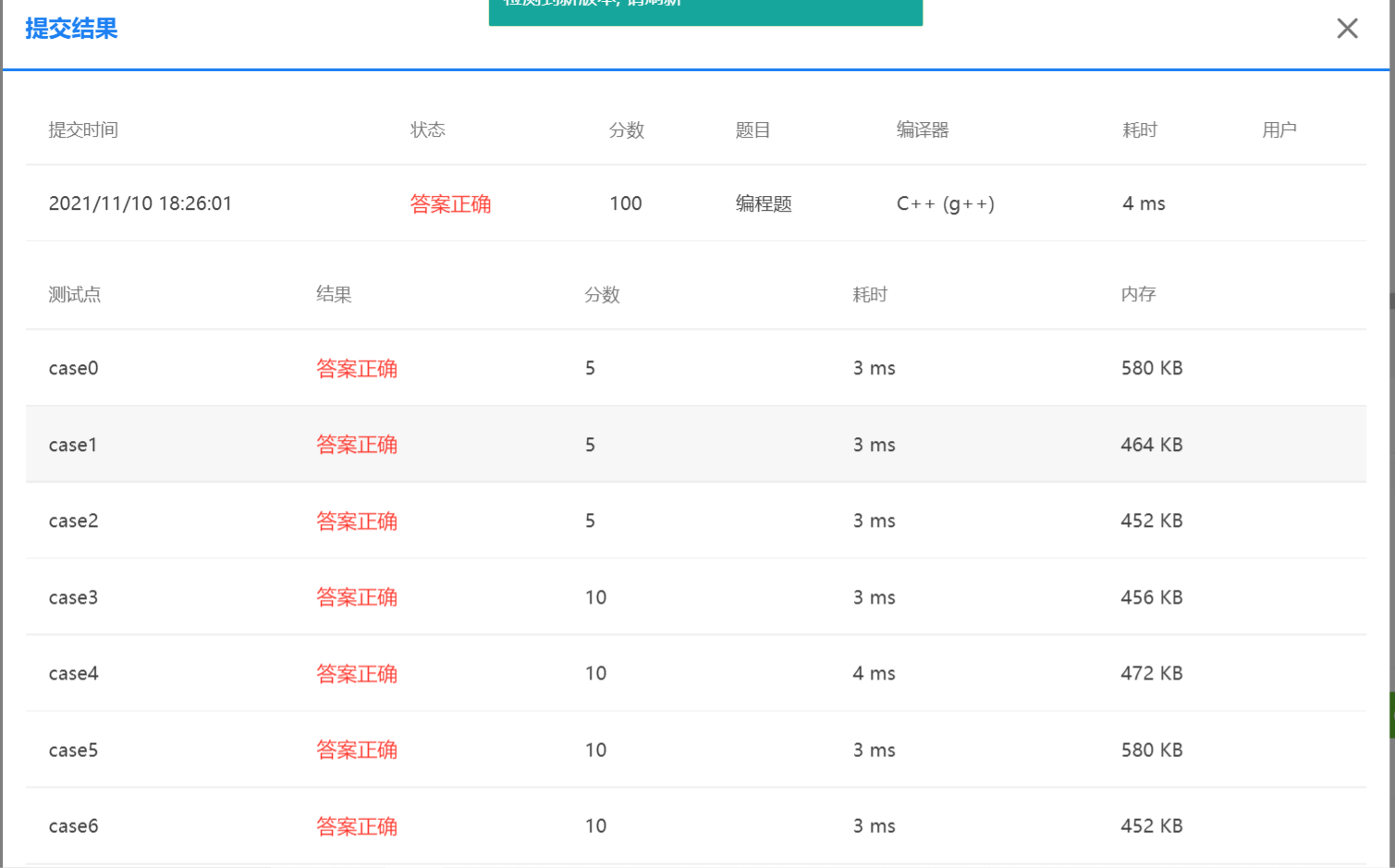Screen dimensions: 1395x868
Task: Select the submission timestamp 2021/11/10 18:26:01
Action: [x=140, y=203]
